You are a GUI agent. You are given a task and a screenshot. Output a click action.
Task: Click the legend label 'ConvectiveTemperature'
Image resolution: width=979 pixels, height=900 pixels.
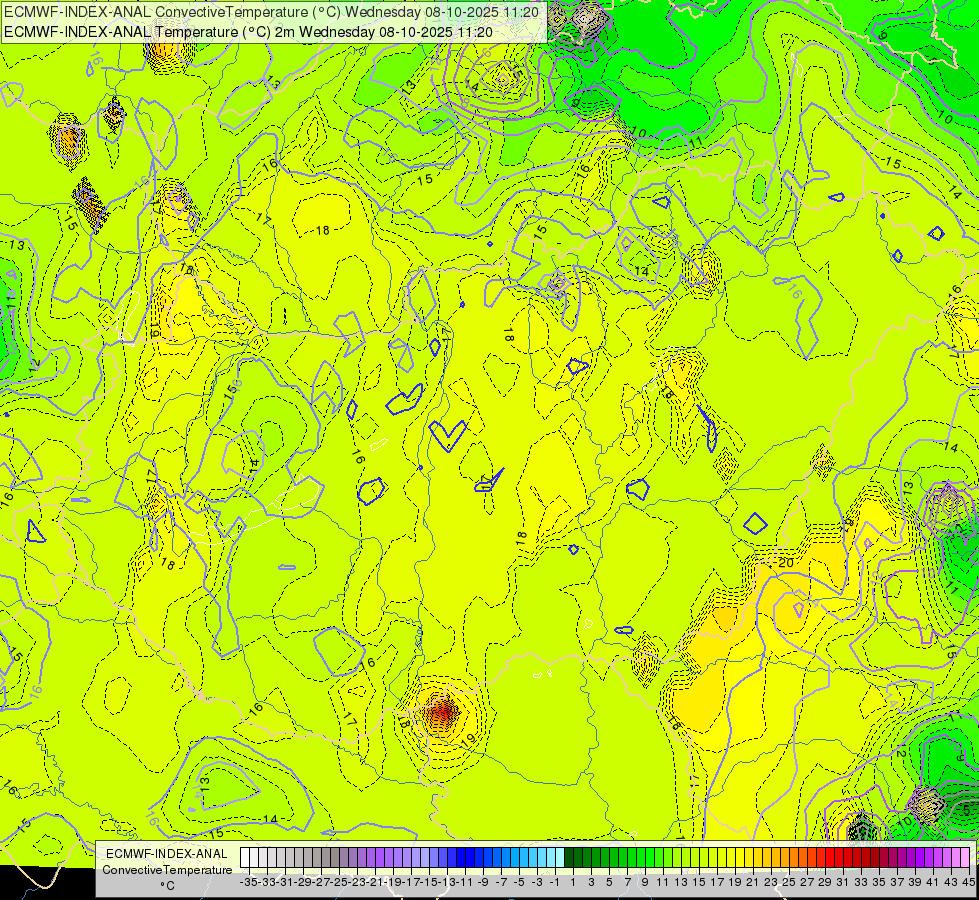point(167,869)
